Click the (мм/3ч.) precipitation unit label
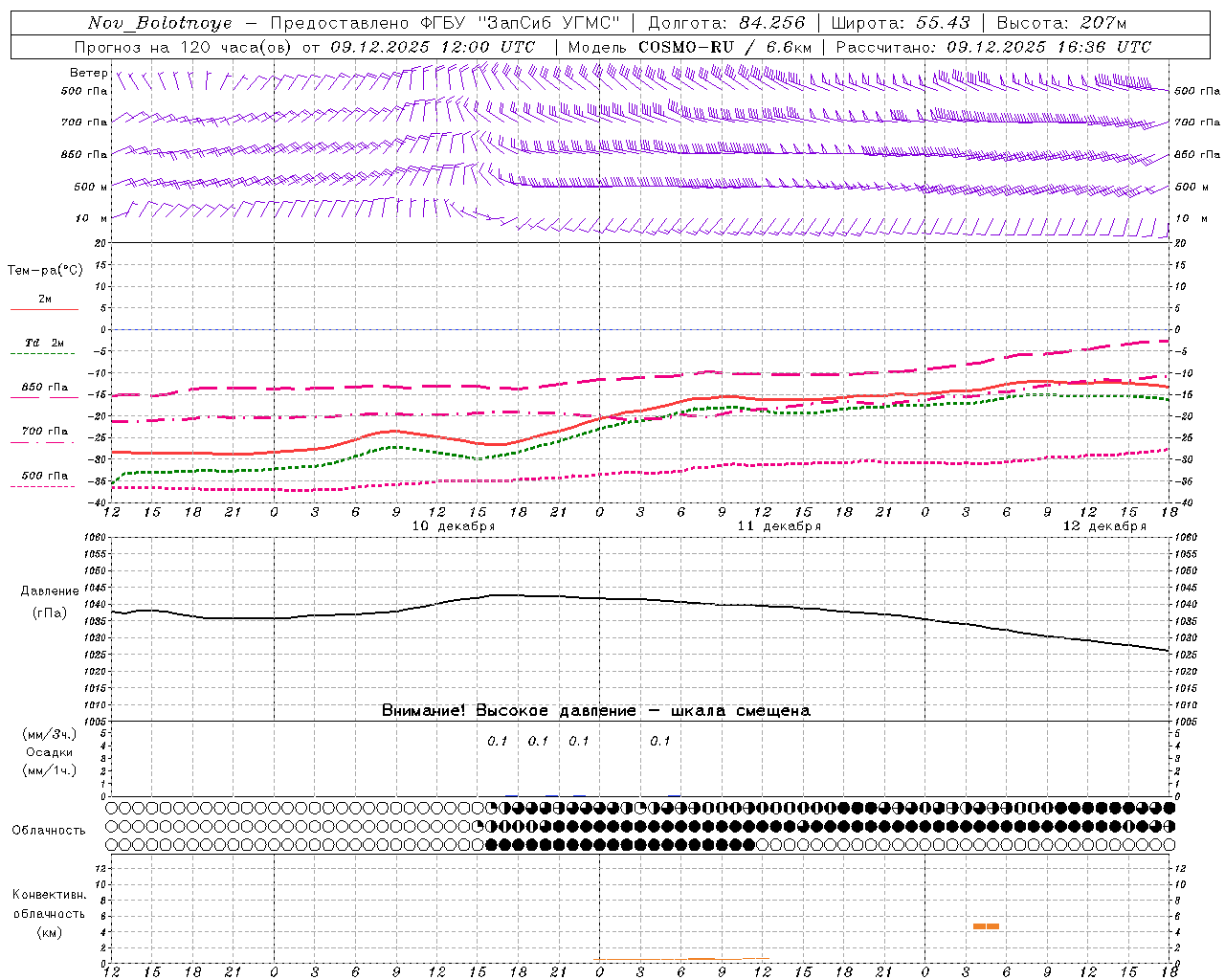The image size is (1225, 980). coord(50,734)
